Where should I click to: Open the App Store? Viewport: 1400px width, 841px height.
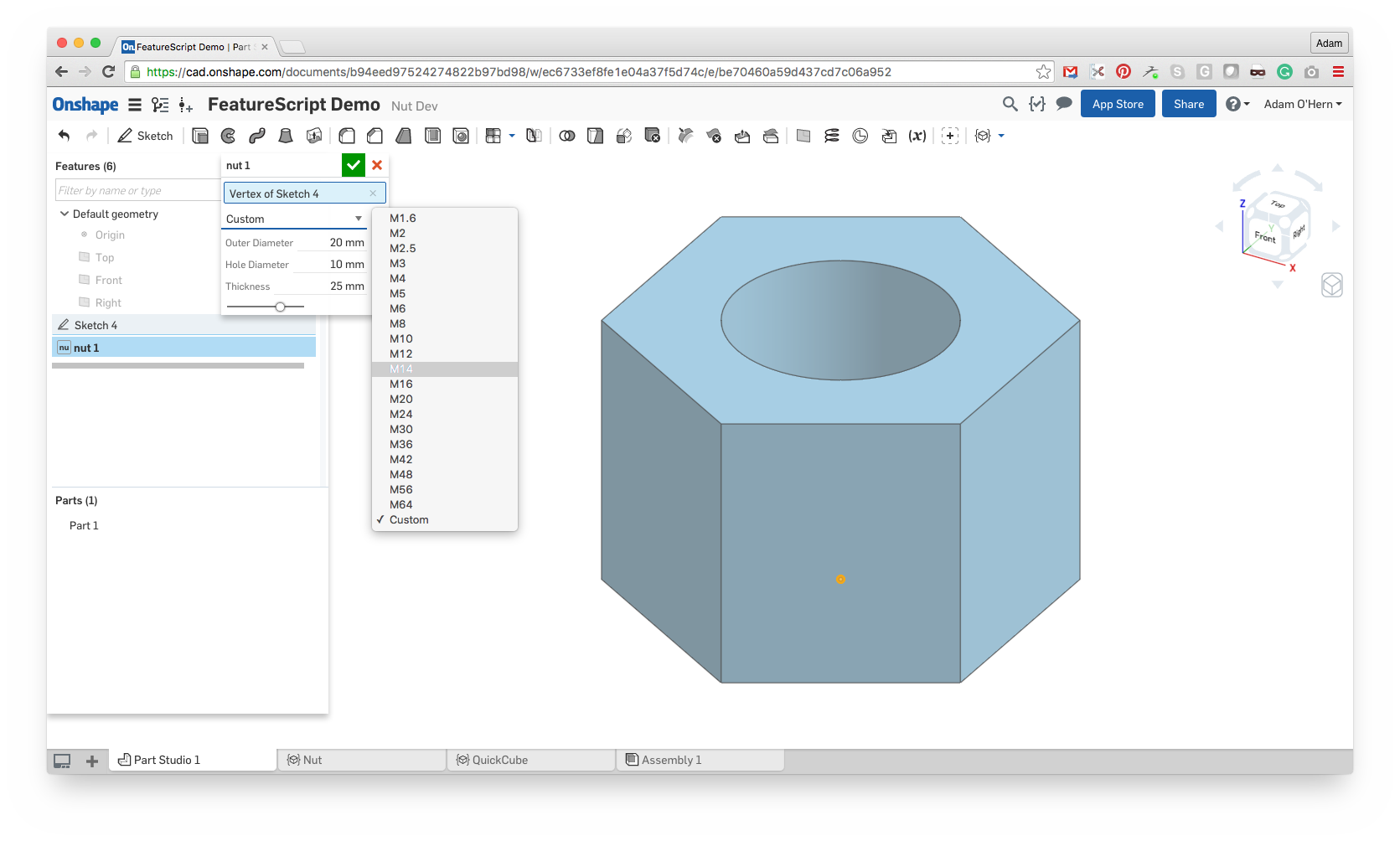click(1117, 103)
